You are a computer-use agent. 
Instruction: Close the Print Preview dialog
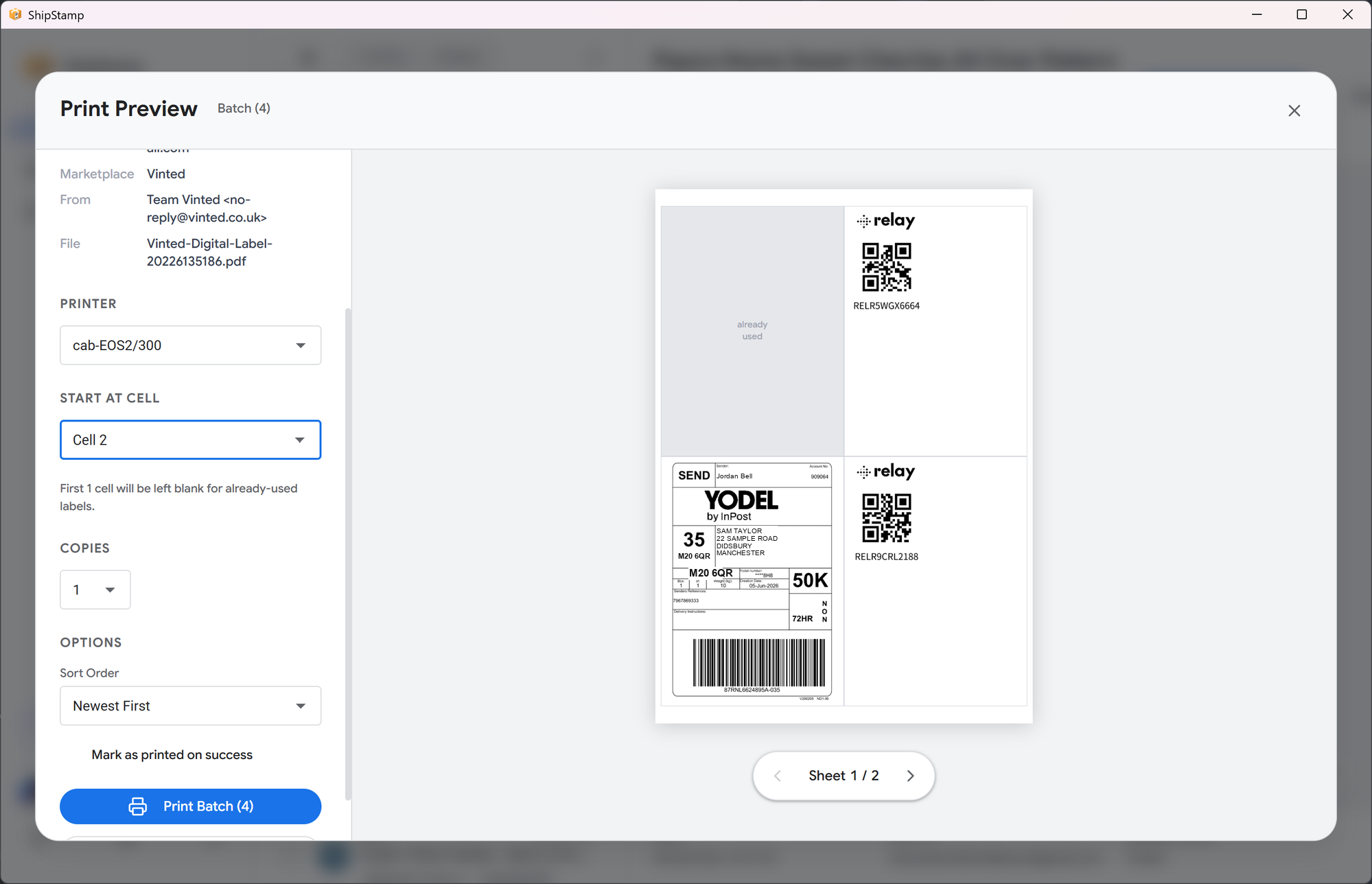tap(1294, 110)
